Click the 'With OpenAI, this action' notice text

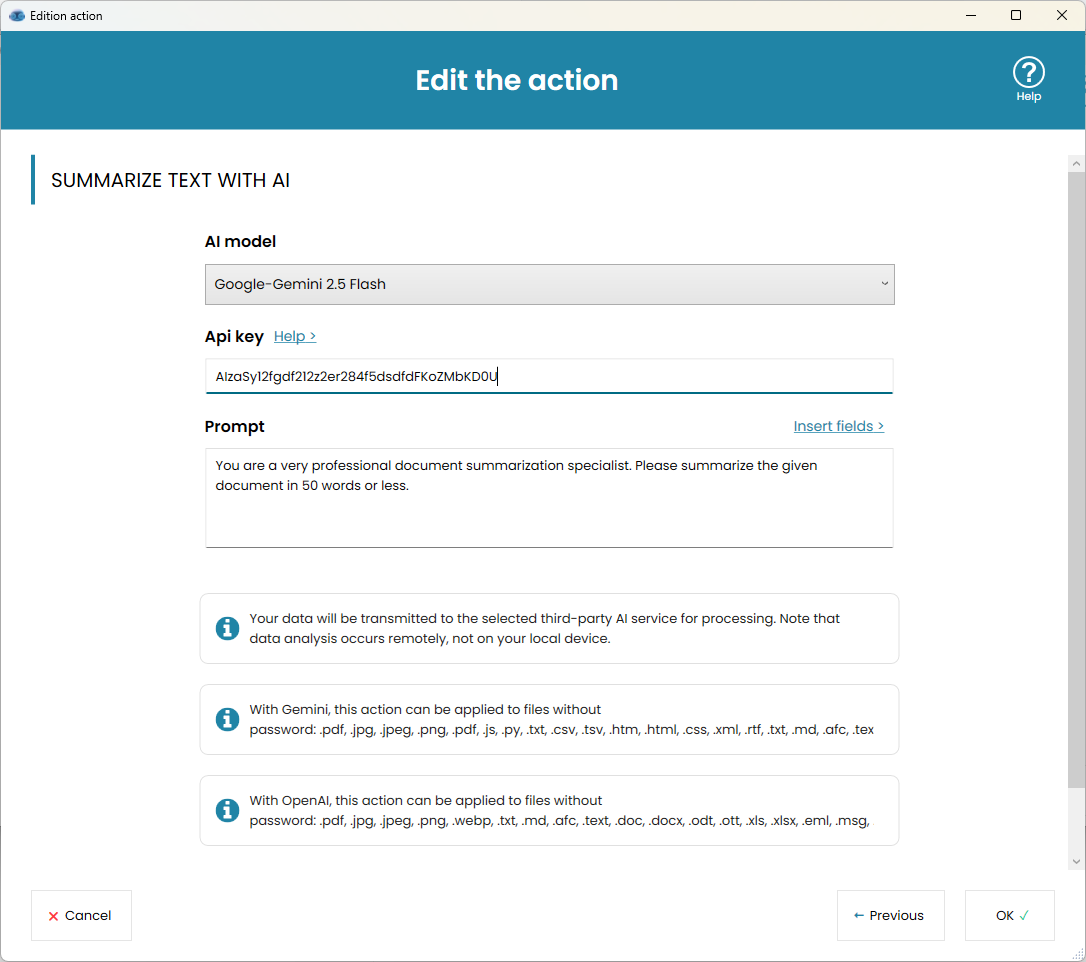(x=560, y=810)
